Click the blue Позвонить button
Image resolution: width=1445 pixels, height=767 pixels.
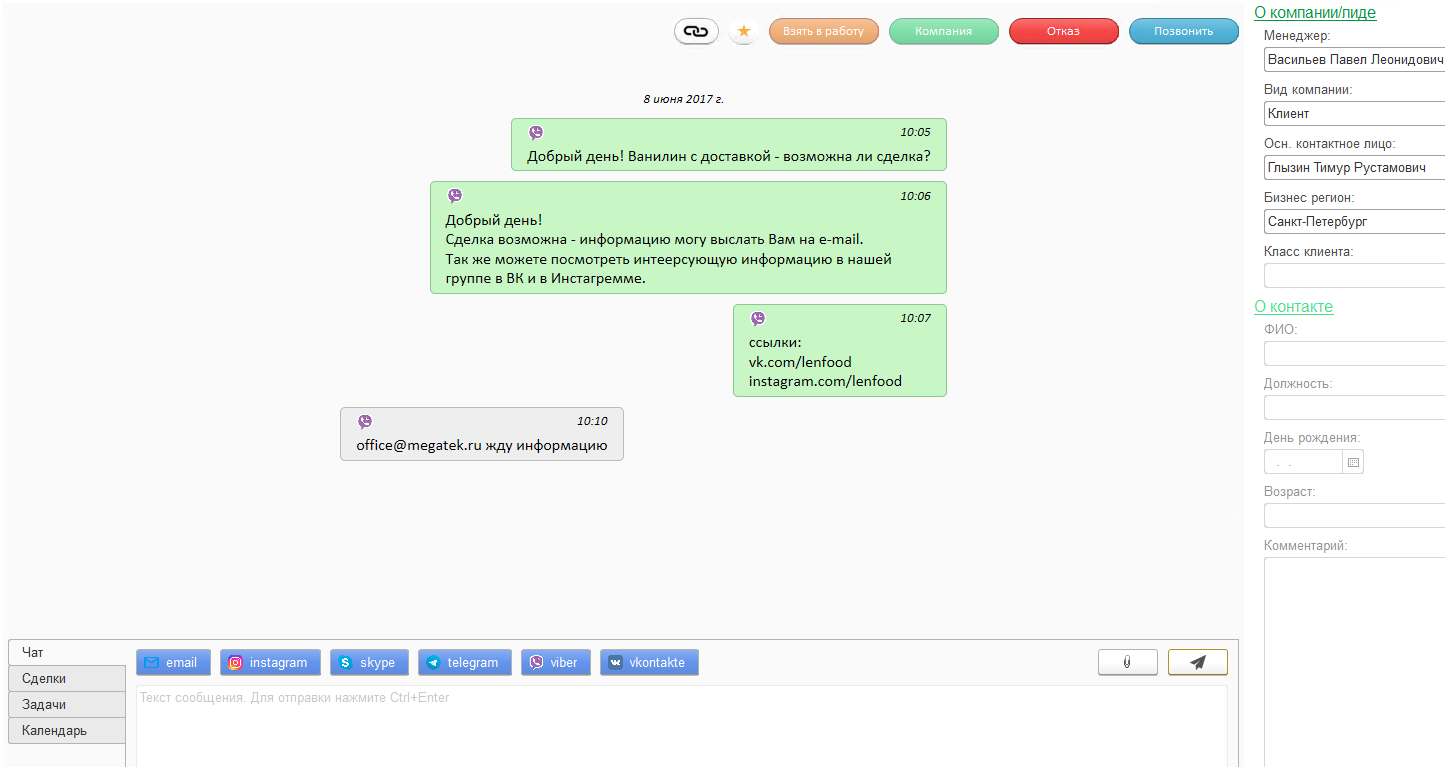1183,31
